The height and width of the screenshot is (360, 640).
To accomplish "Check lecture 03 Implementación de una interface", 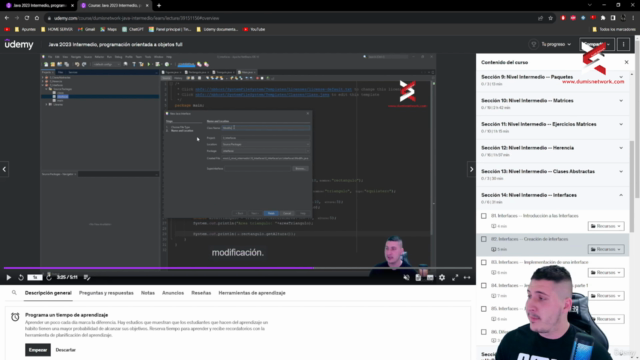I will tap(484, 262).
